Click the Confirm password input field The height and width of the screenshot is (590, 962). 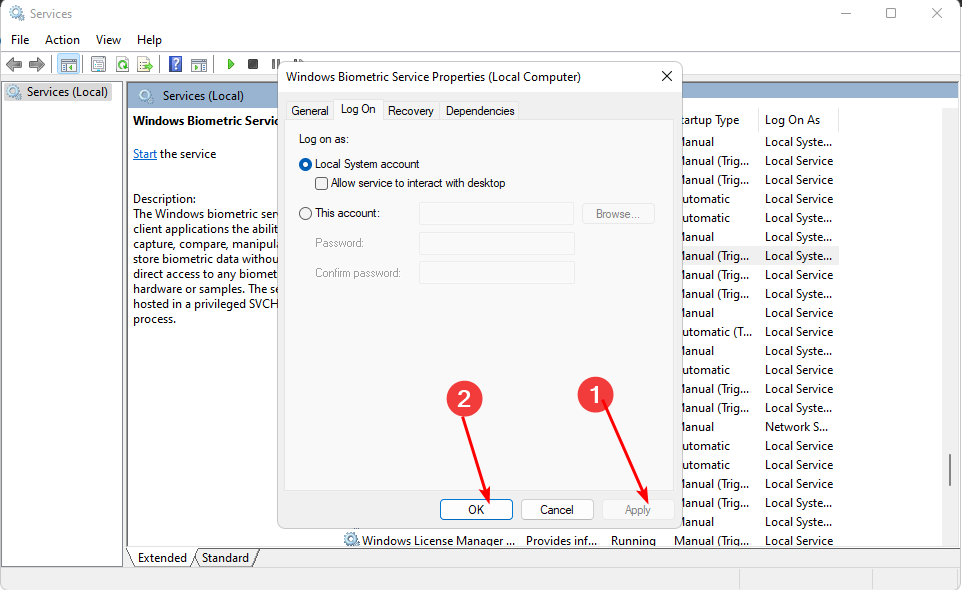click(x=496, y=273)
